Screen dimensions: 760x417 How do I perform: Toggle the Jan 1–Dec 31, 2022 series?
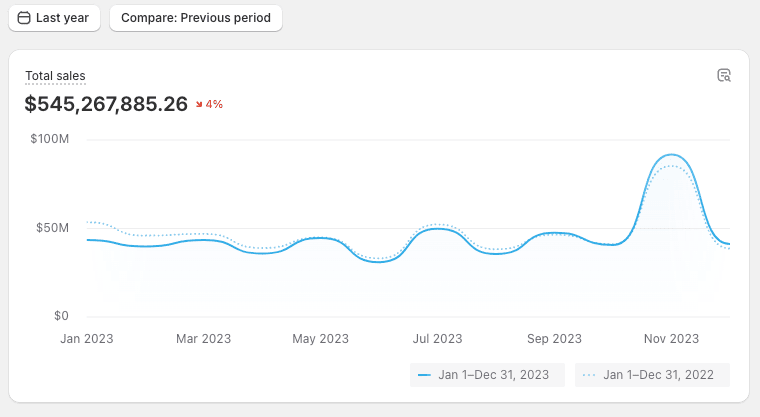pyautogui.click(x=652, y=375)
